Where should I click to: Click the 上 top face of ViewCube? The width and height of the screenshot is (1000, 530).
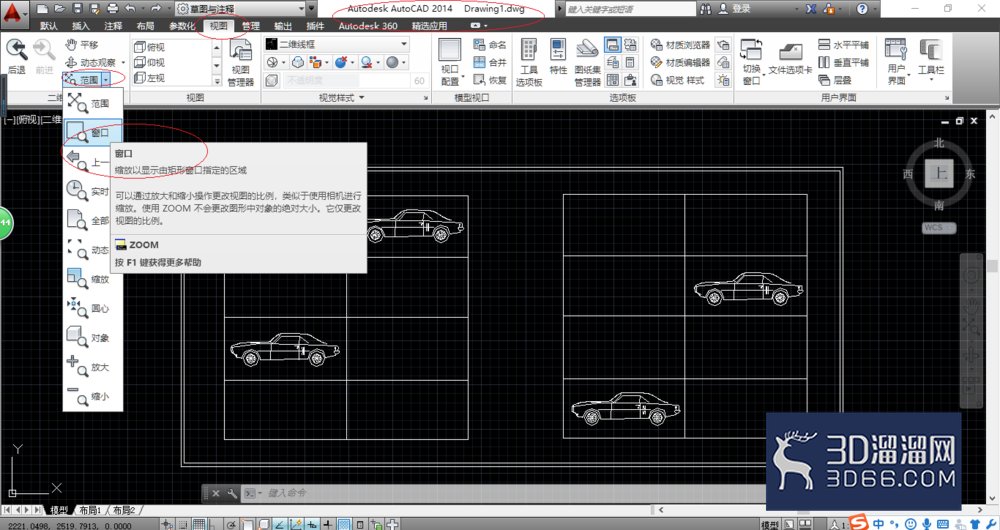pos(939,173)
